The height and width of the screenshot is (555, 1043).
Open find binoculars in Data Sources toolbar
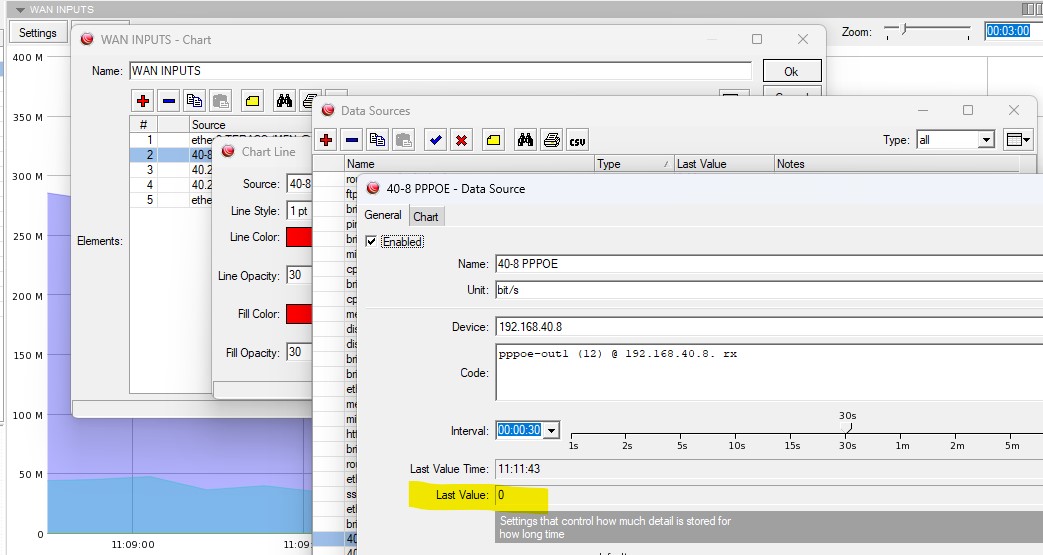coord(525,140)
